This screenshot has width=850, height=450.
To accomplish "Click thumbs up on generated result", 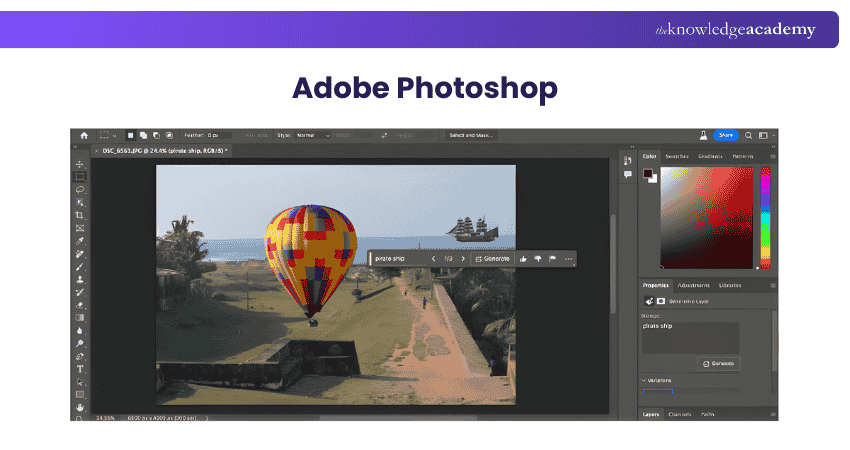I will pyautogui.click(x=523, y=259).
